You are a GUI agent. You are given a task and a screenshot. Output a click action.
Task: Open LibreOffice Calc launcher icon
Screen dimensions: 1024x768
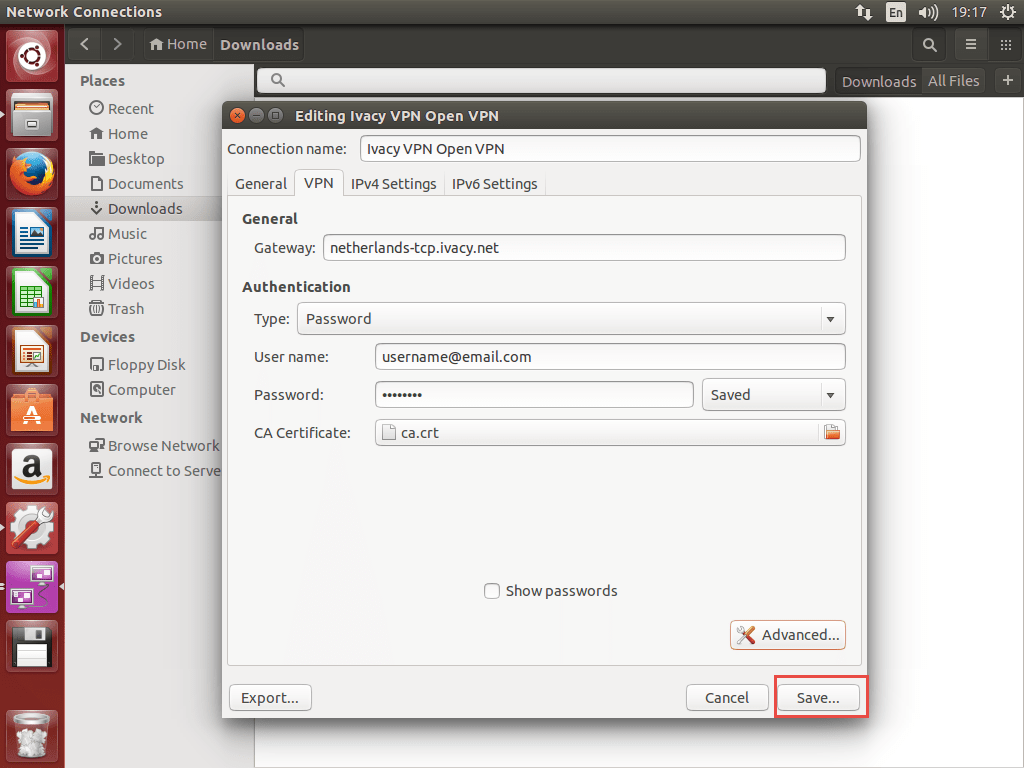[31, 292]
